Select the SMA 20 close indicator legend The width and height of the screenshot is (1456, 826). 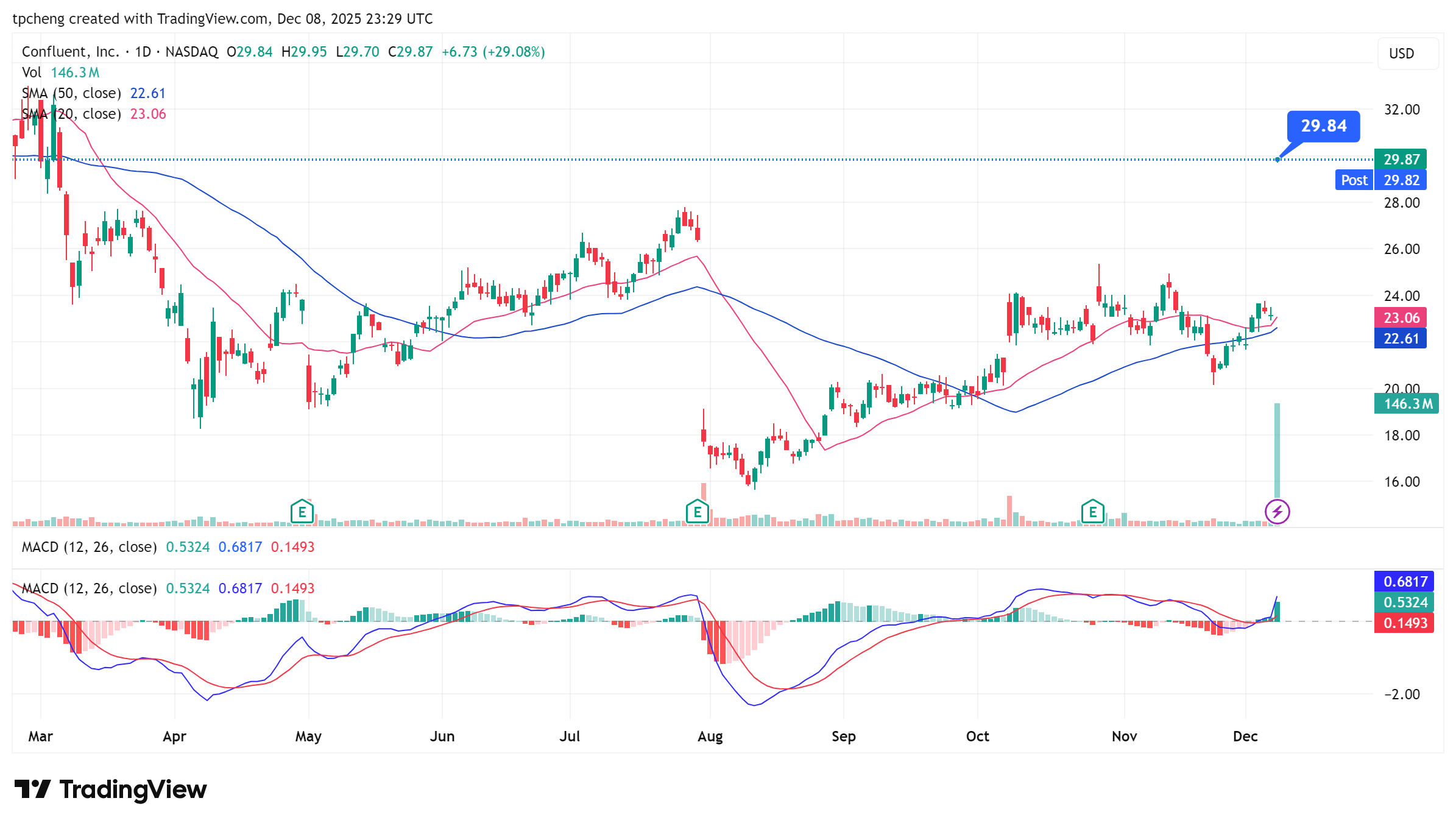pos(71,114)
